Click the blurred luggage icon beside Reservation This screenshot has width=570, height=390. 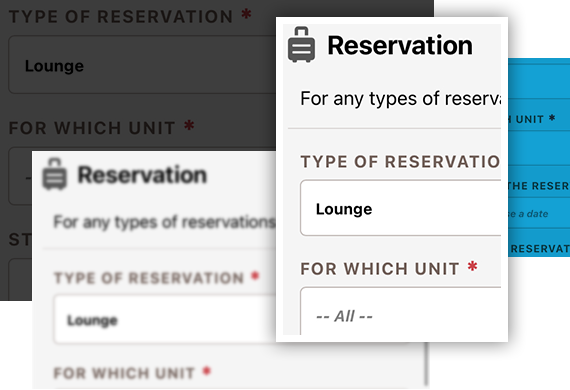point(55,174)
